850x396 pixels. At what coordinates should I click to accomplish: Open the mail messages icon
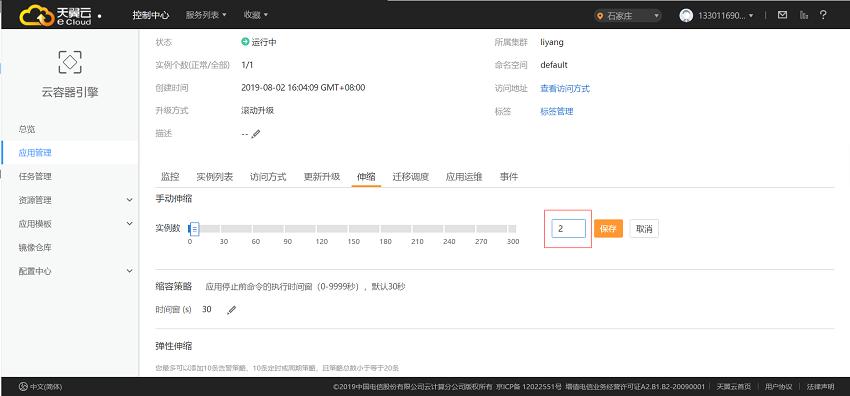click(782, 15)
